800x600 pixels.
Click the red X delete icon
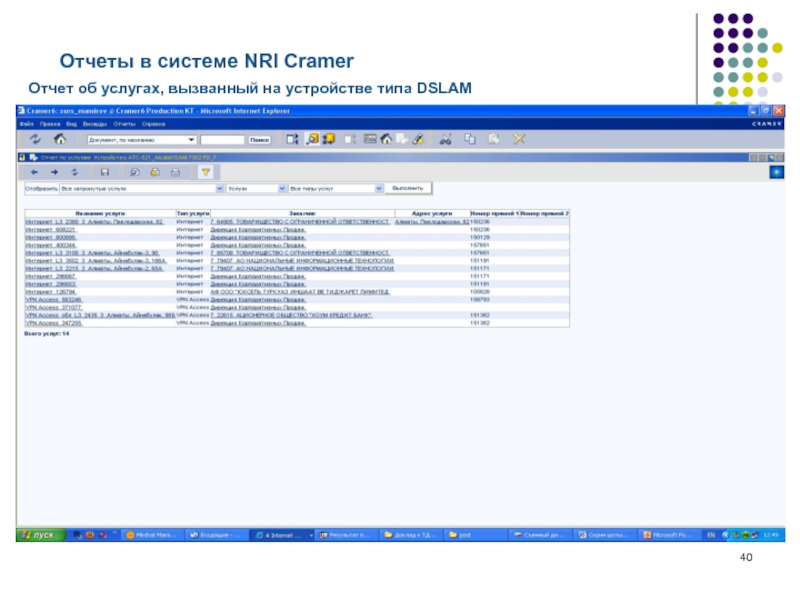[x=518, y=140]
